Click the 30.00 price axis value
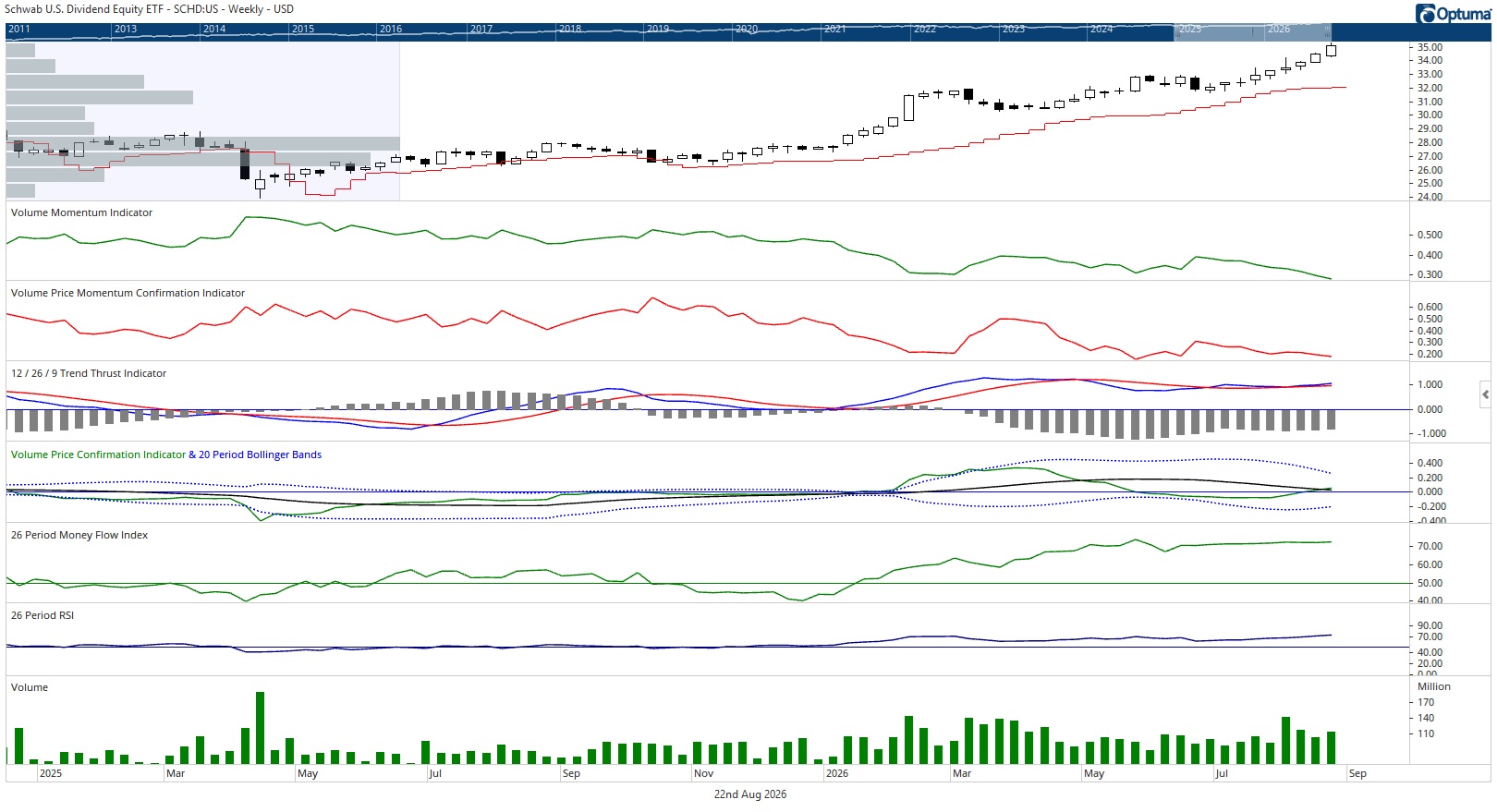 1430,115
